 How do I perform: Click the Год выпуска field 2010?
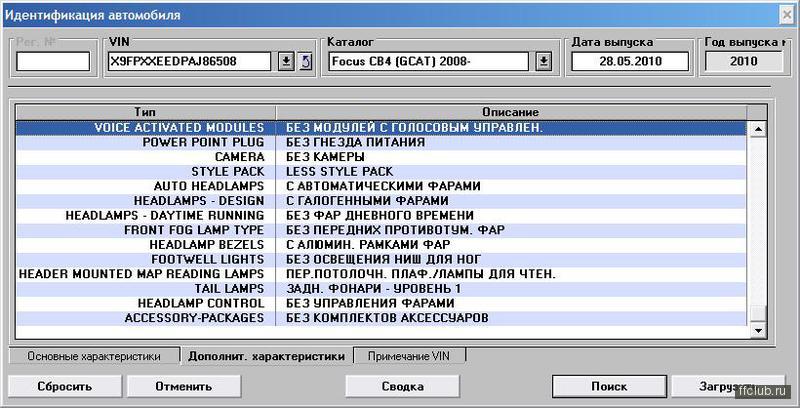click(x=743, y=62)
